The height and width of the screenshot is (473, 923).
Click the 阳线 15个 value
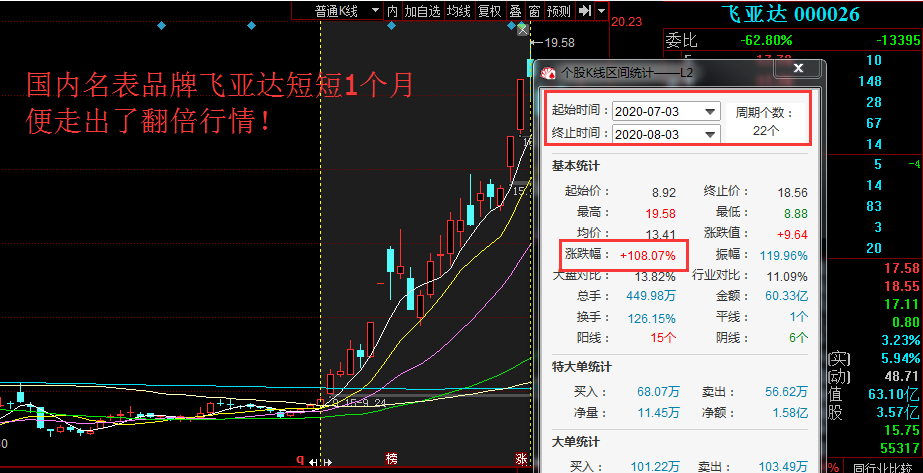[663, 338]
